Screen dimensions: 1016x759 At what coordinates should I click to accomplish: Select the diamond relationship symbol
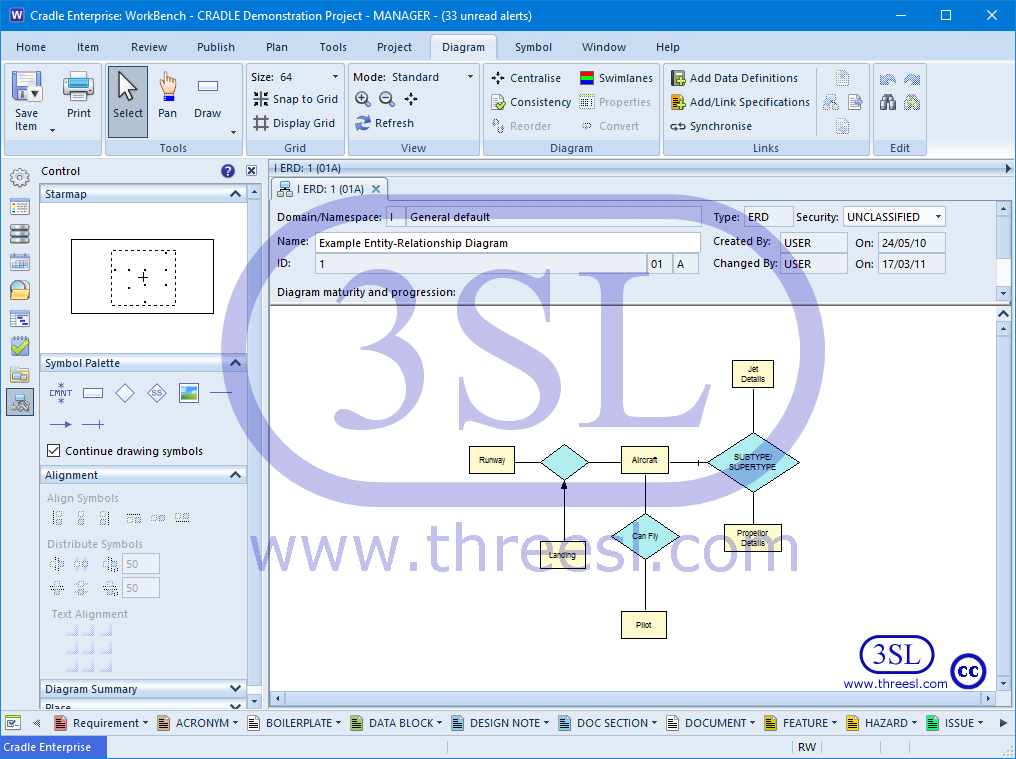[x=124, y=393]
